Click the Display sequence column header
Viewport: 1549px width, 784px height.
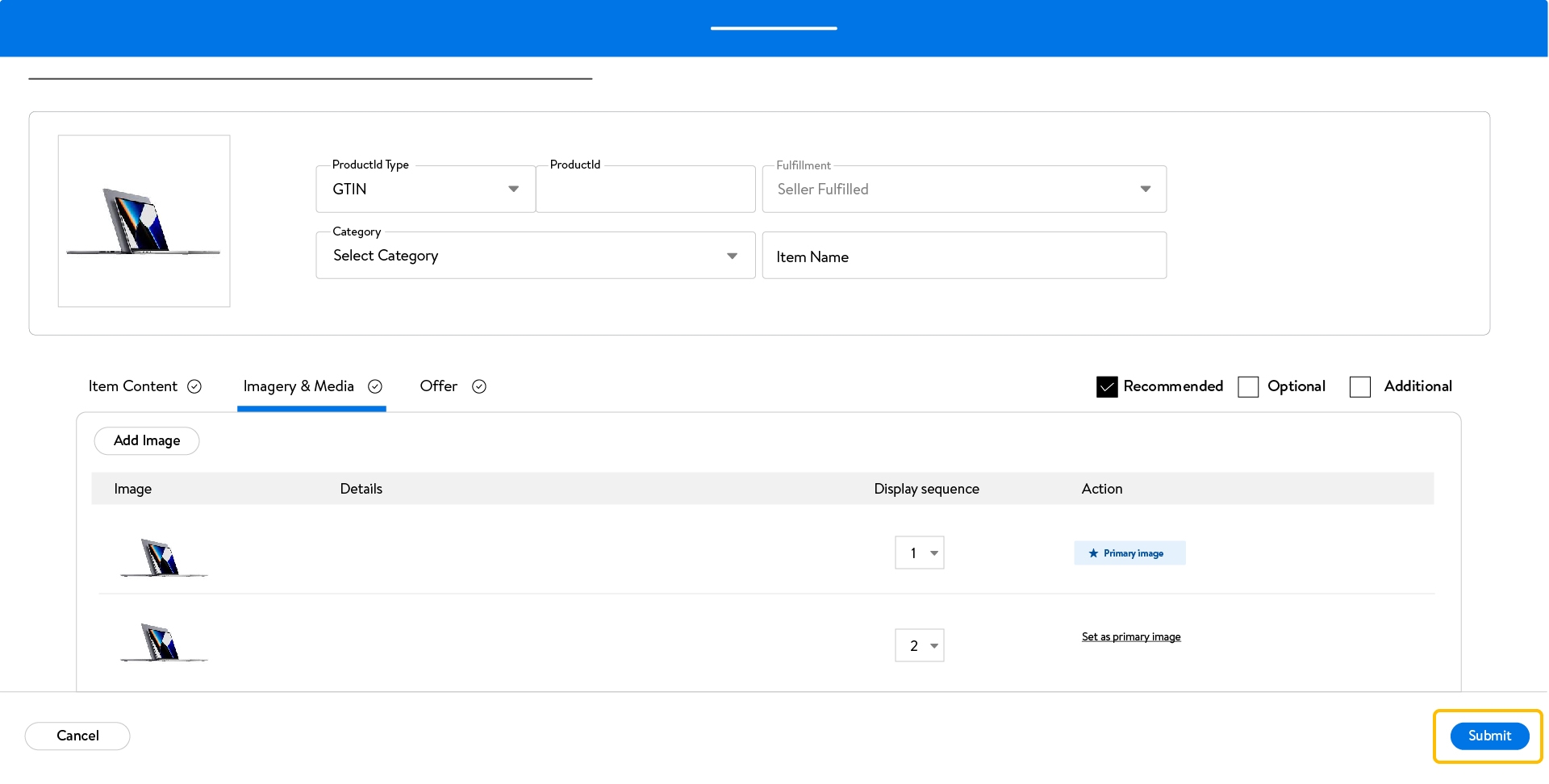[x=927, y=489]
